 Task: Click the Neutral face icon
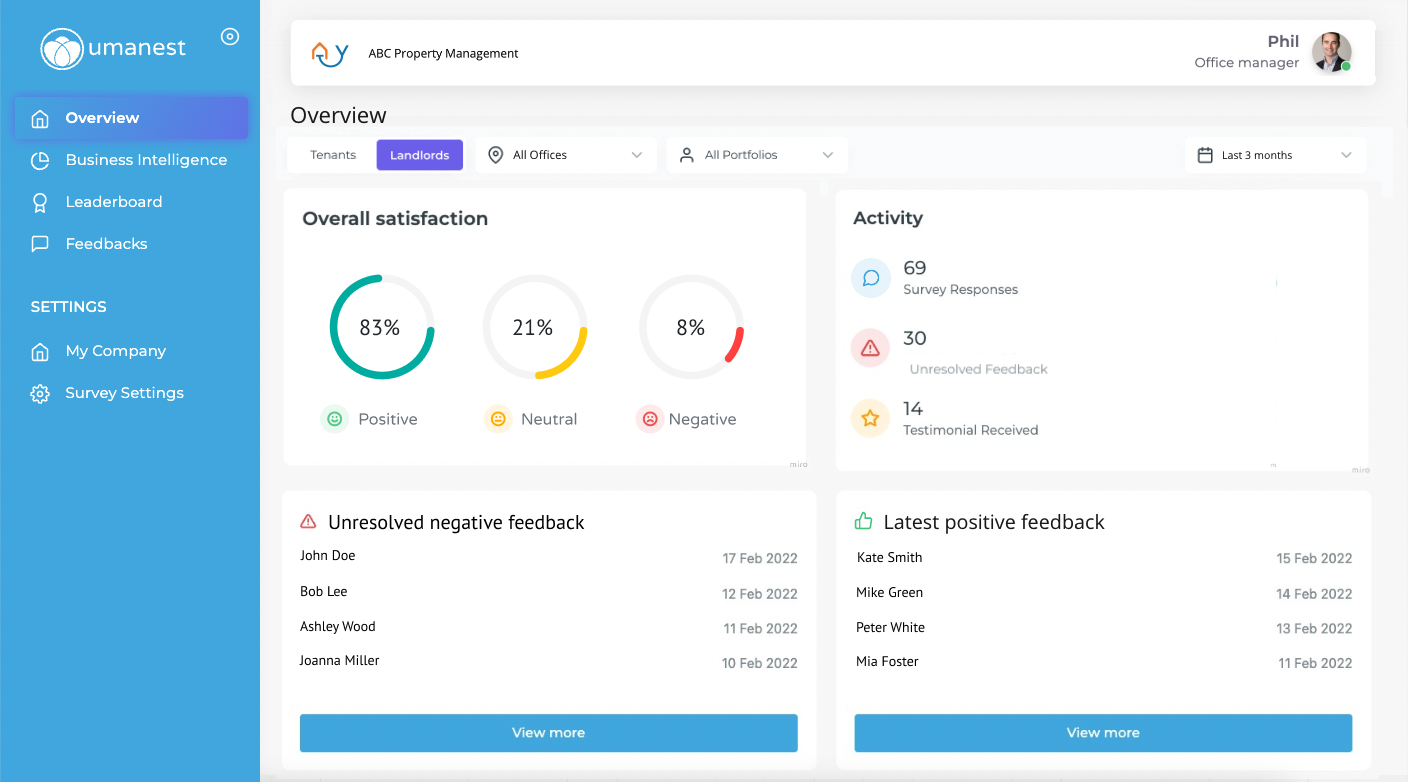pyautogui.click(x=497, y=419)
